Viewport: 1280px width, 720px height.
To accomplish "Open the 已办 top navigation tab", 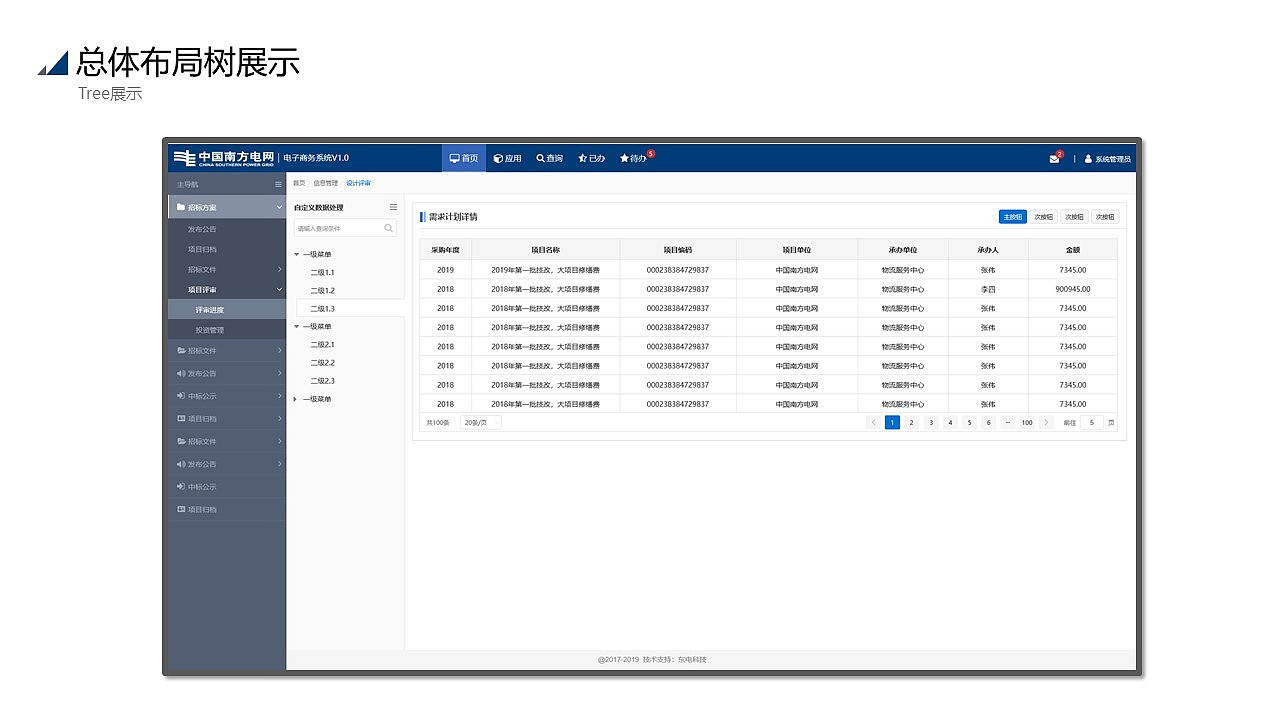I will [592, 158].
